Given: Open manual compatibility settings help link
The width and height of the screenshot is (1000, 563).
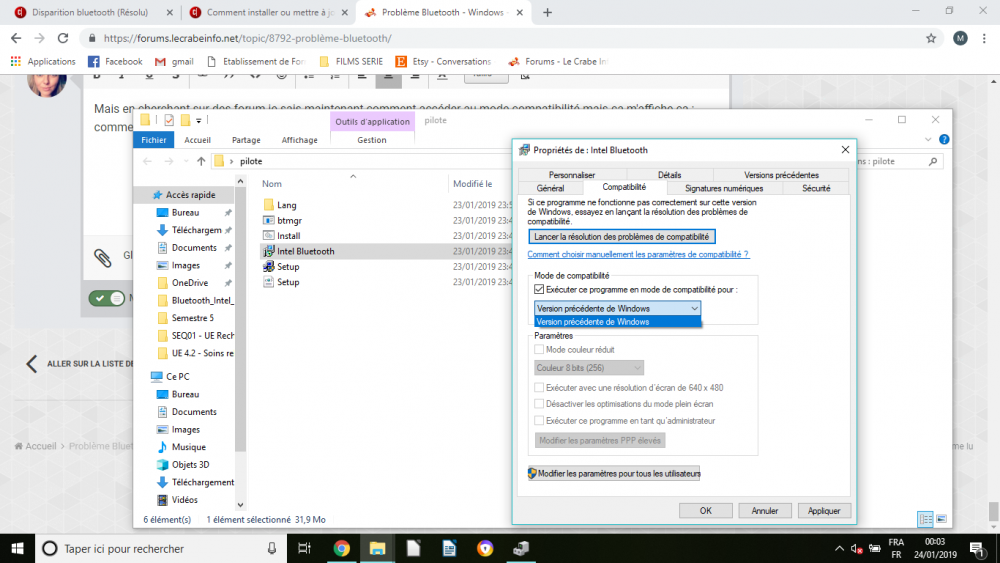Looking at the screenshot, I should (x=638, y=255).
